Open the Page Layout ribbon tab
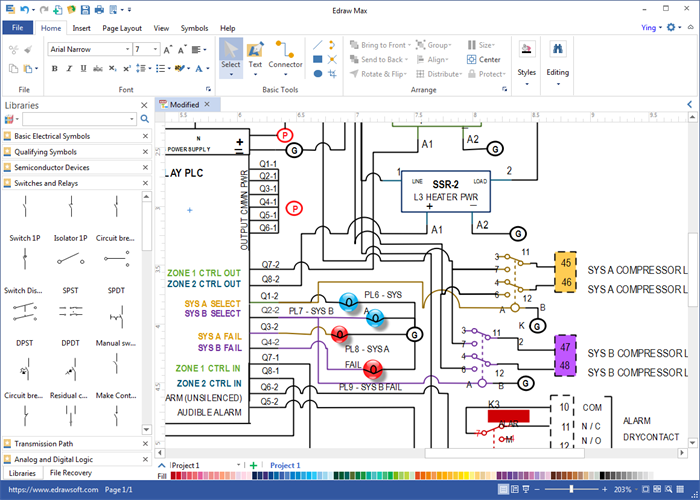 [123, 28]
